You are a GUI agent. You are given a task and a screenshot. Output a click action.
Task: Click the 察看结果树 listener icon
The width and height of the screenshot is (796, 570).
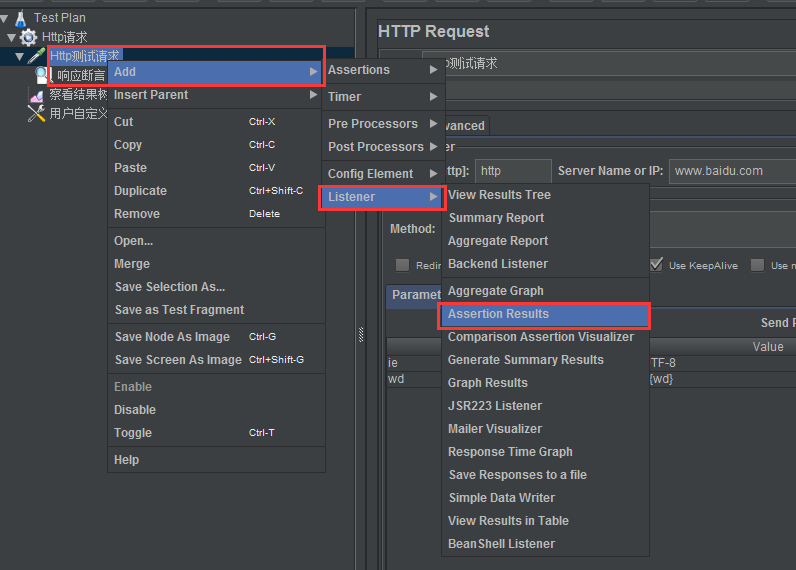(x=36, y=95)
